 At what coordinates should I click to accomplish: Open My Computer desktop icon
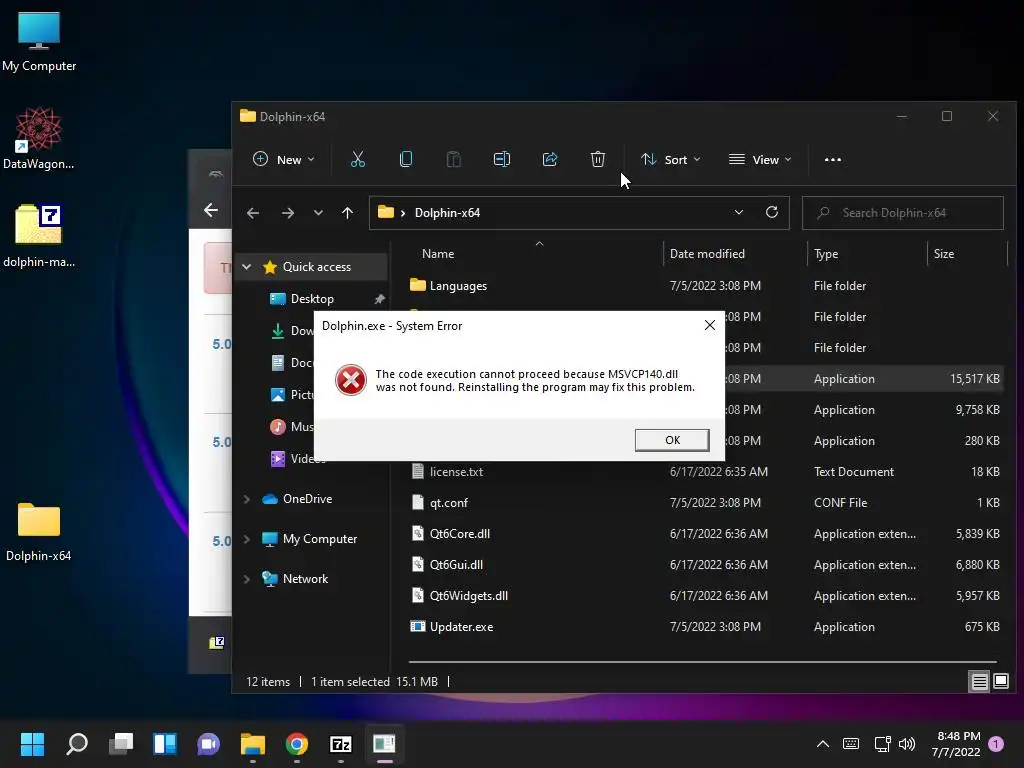click(39, 41)
